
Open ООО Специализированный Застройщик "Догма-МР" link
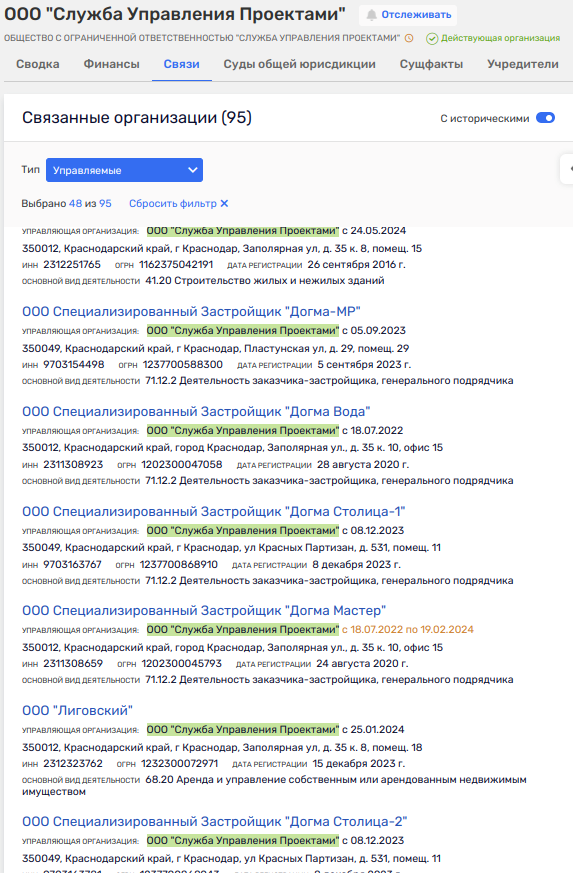coord(191,312)
